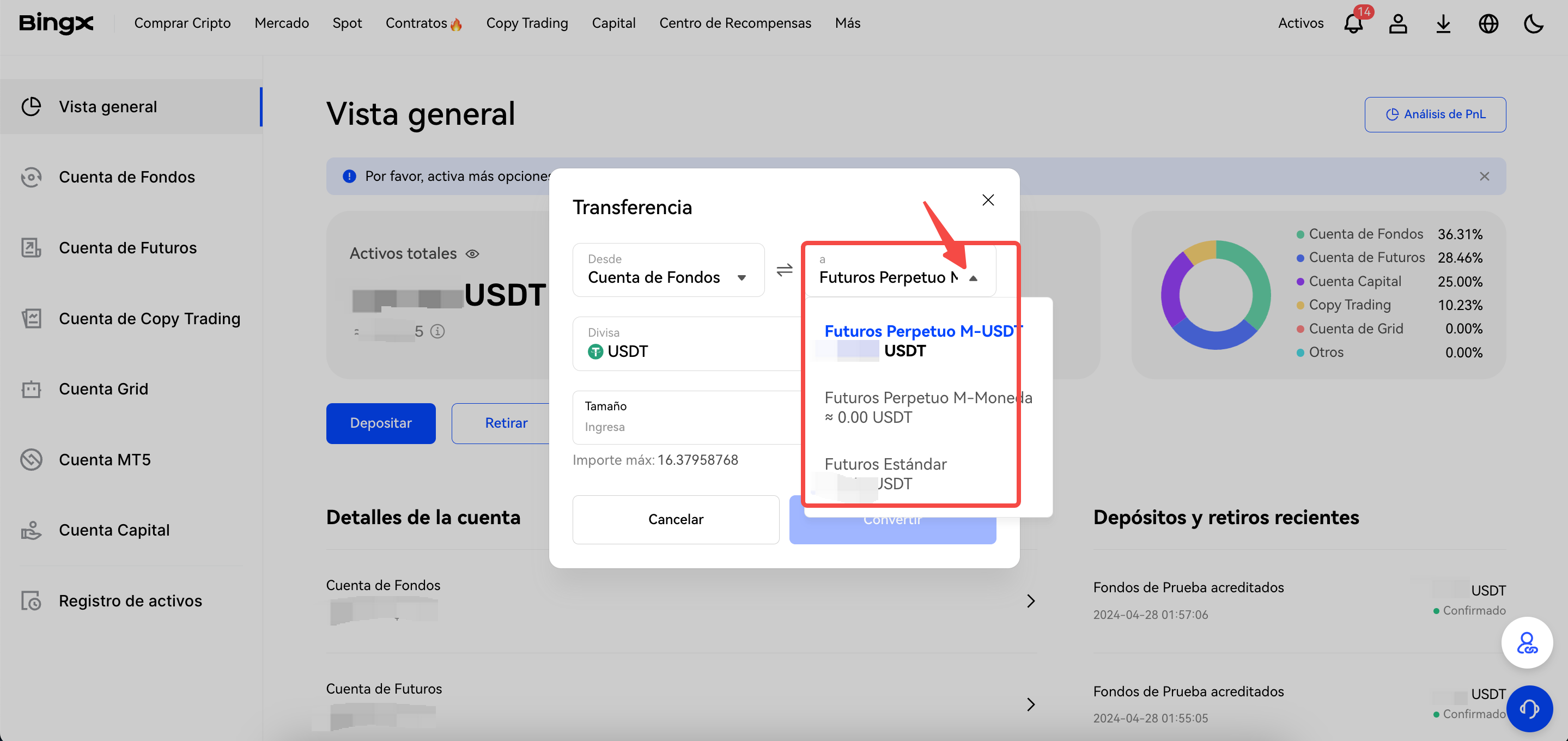Viewport: 1568px width, 741px height.
Task: Dismiss the blue notice banner
Action: click(x=1484, y=177)
